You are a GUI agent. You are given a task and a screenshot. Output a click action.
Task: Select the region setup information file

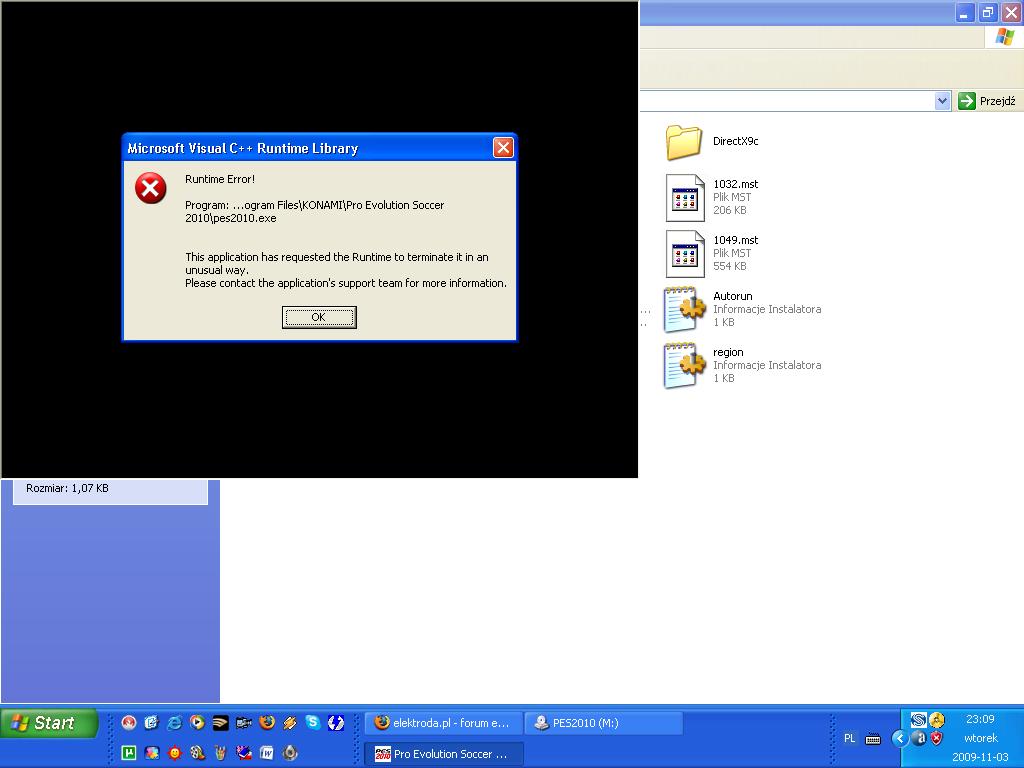click(743, 366)
